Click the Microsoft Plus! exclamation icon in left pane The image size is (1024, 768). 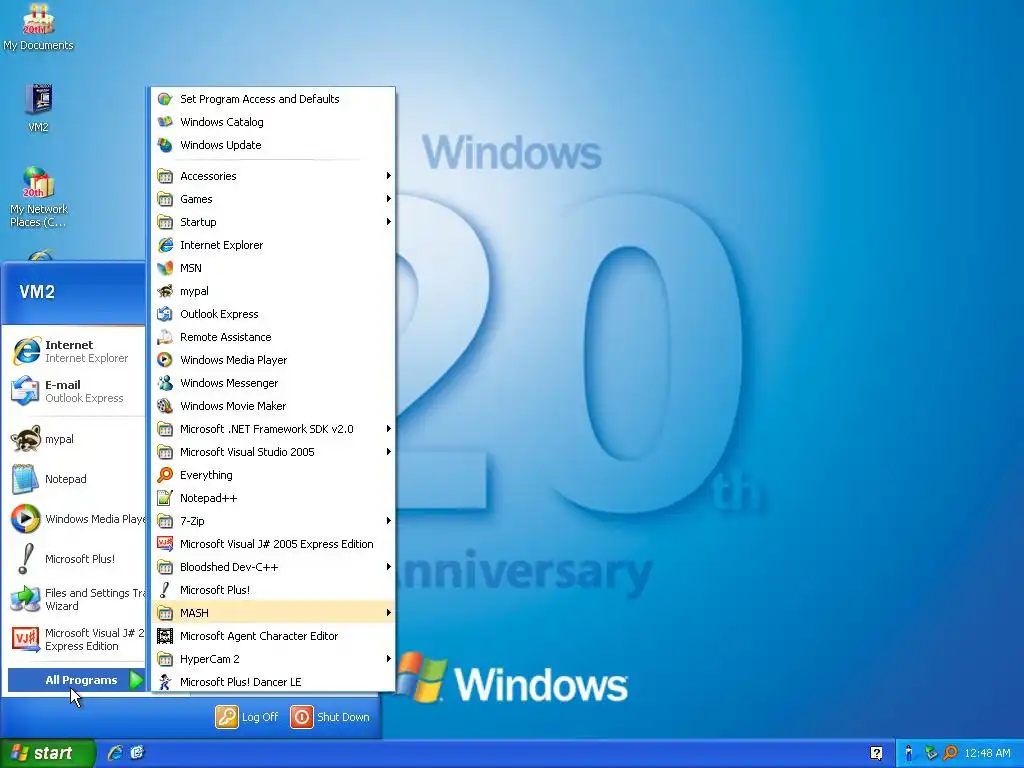coord(26,559)
